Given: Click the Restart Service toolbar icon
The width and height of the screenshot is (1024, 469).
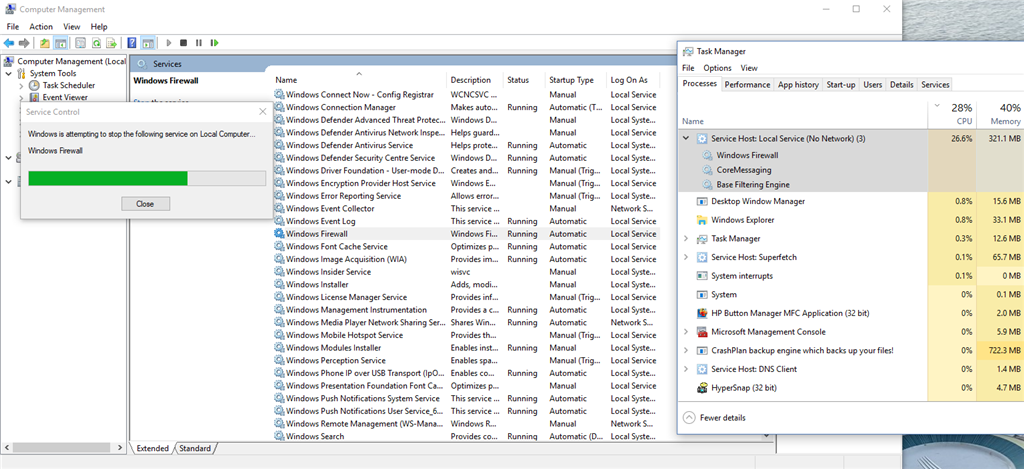Looking at the screenshot, I should (214, 43).
